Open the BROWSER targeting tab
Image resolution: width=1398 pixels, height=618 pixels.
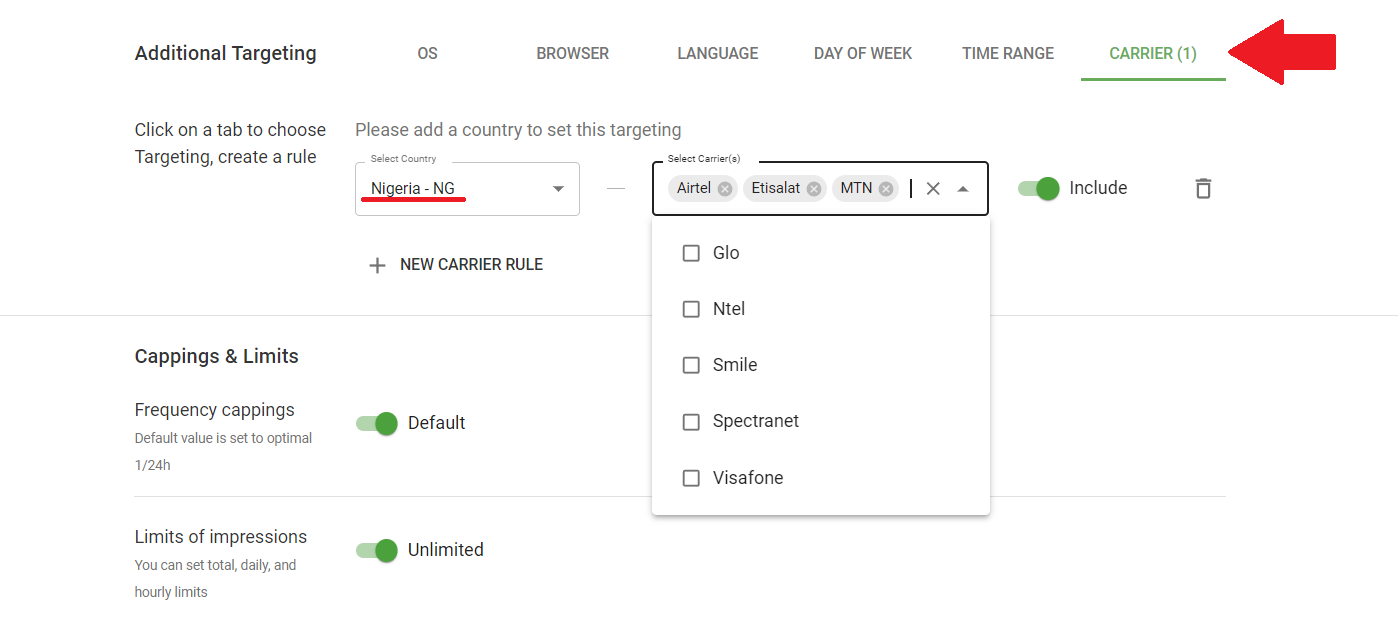[572, 53]
